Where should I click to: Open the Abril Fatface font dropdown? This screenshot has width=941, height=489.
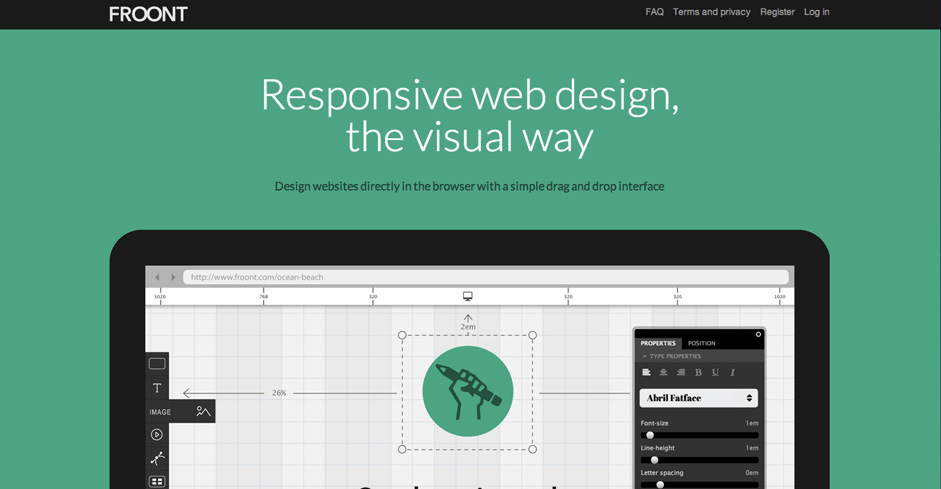coord(699,398)
